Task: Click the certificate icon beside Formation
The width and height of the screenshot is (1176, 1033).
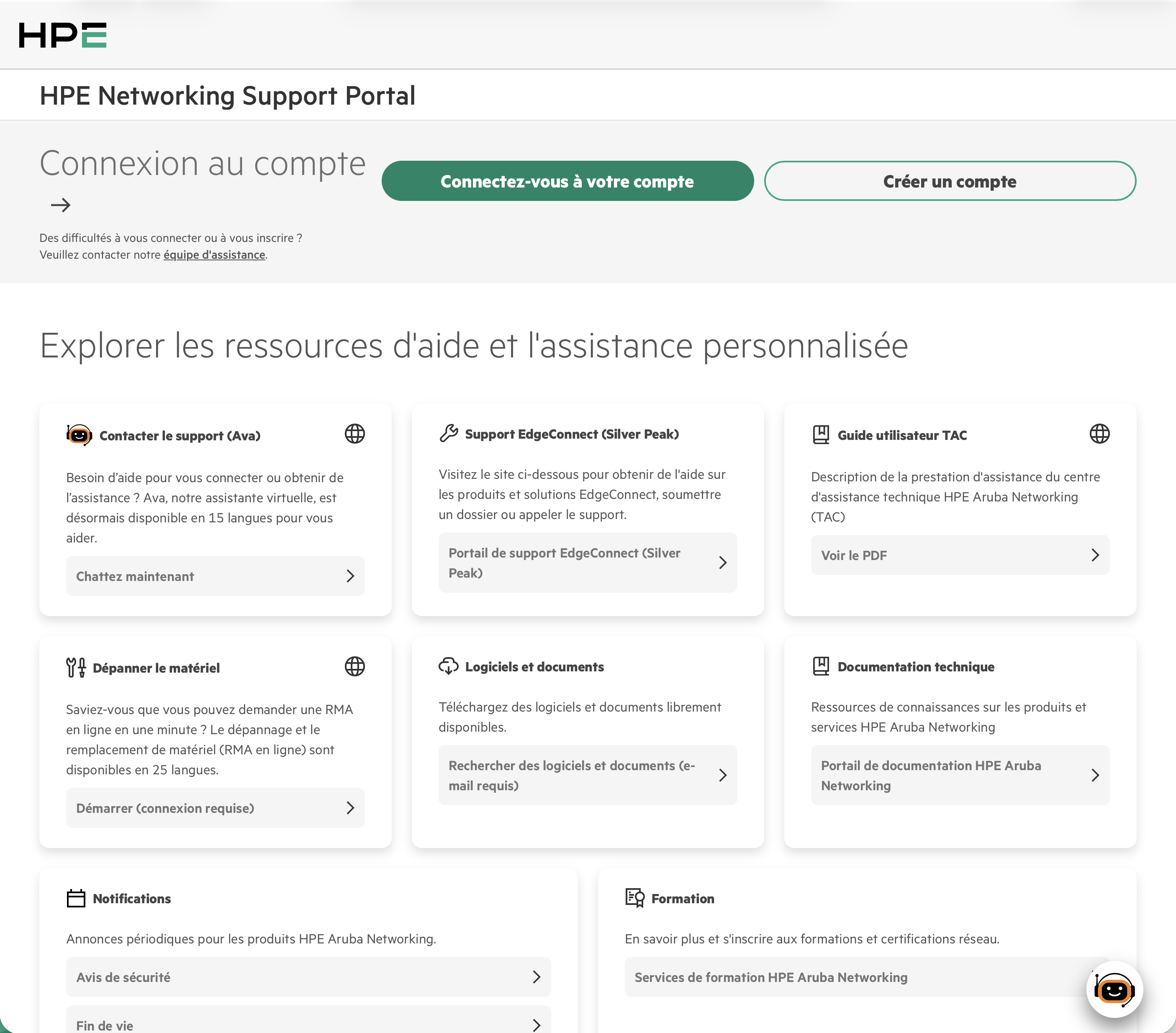Action: pyautogui.click(x=634, y=898)
